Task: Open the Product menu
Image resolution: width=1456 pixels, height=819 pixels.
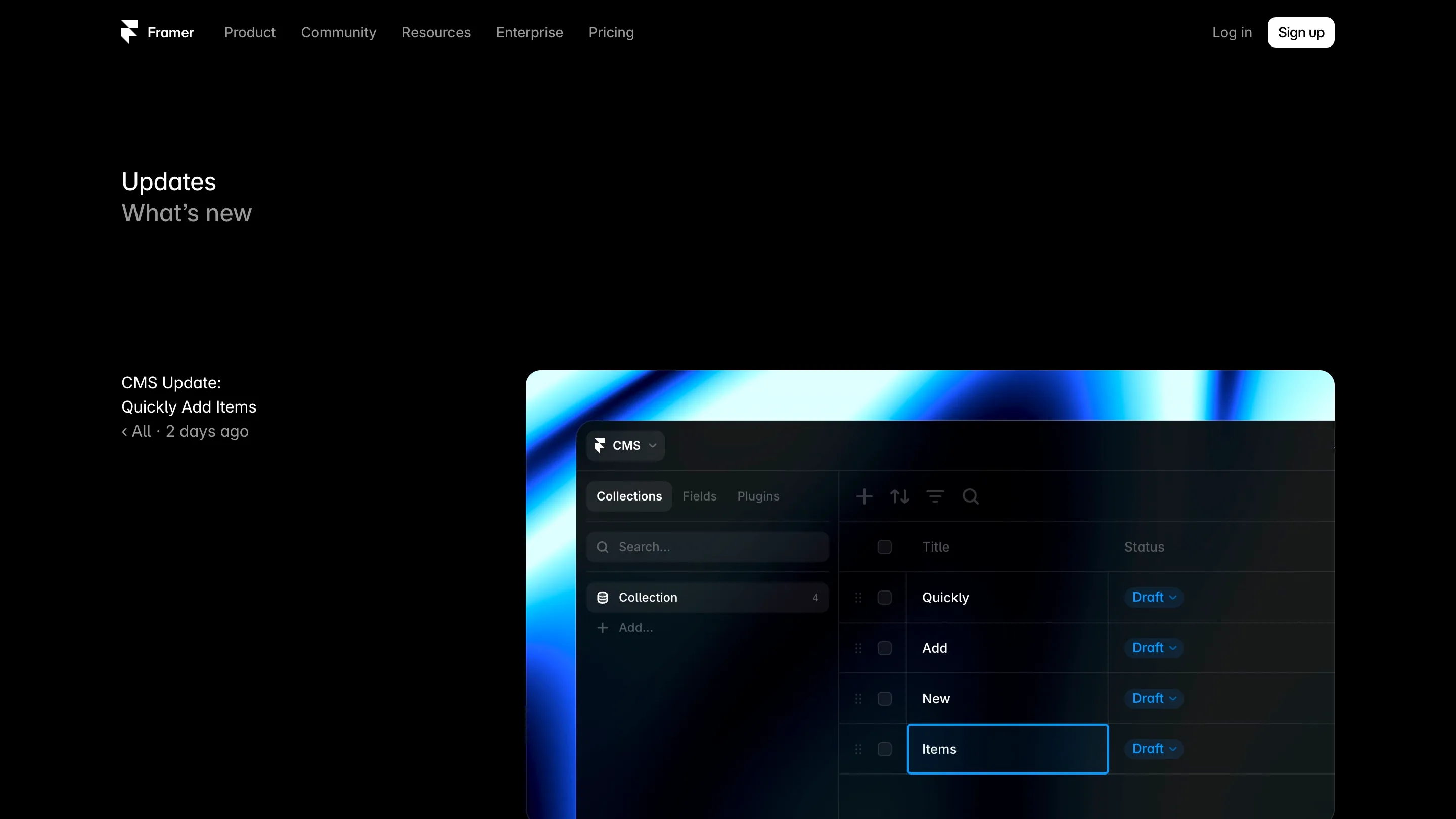Action: (250, 33)
